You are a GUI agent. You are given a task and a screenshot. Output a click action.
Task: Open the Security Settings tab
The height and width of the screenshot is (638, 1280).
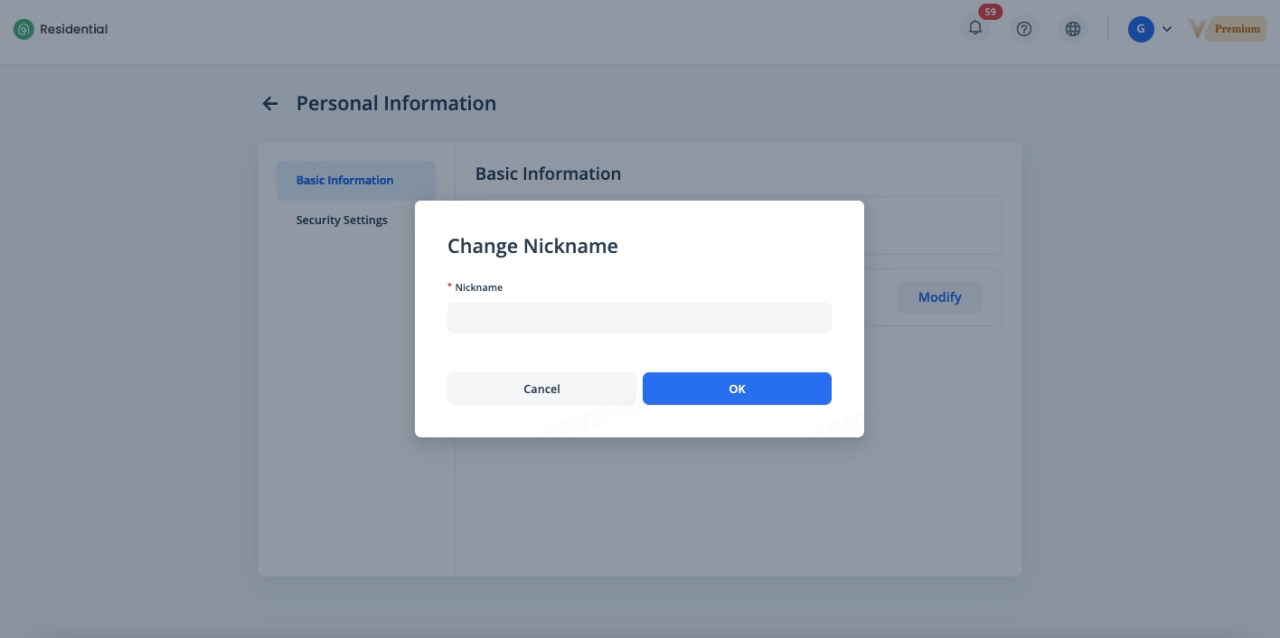coord(341,220)
